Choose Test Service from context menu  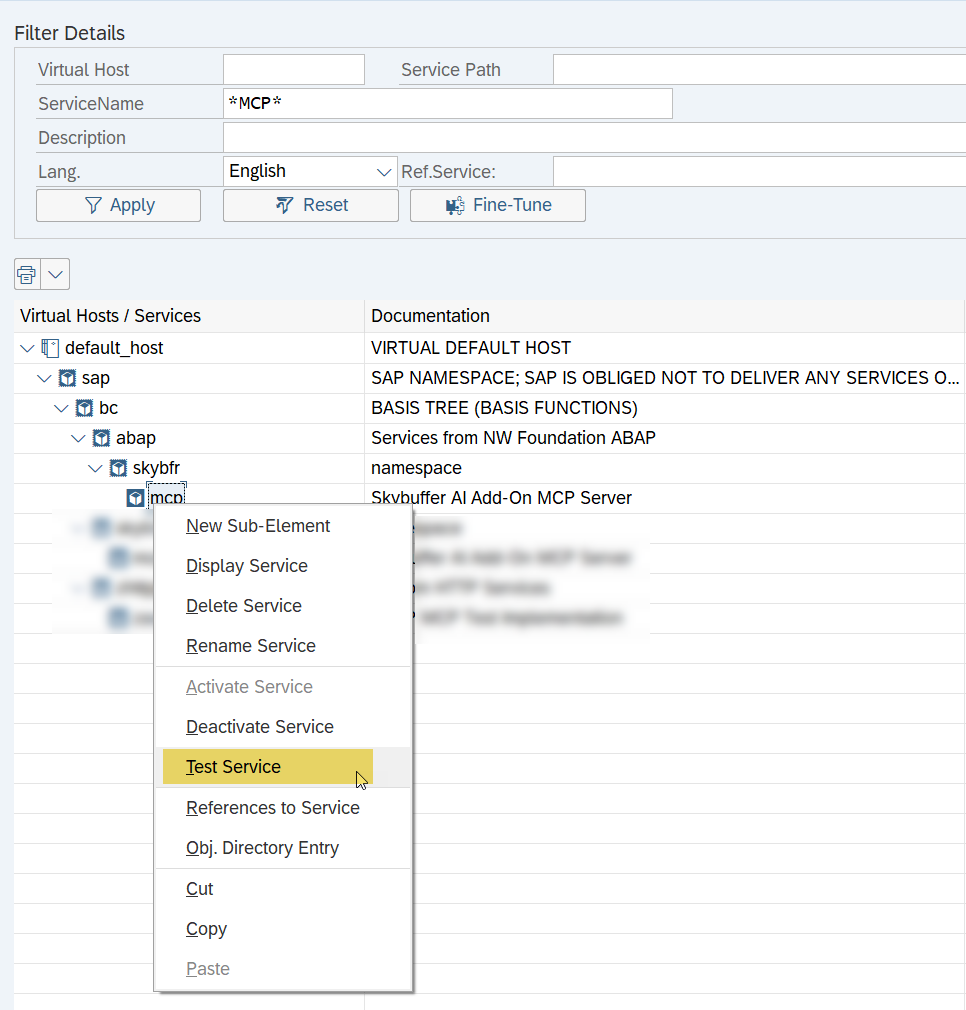(234, 767)
